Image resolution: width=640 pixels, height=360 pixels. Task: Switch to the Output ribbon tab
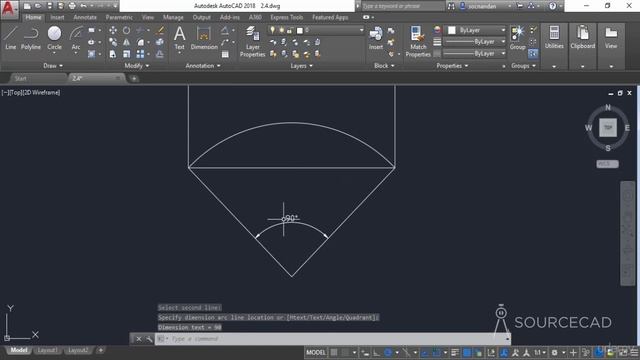coord(202,17)
